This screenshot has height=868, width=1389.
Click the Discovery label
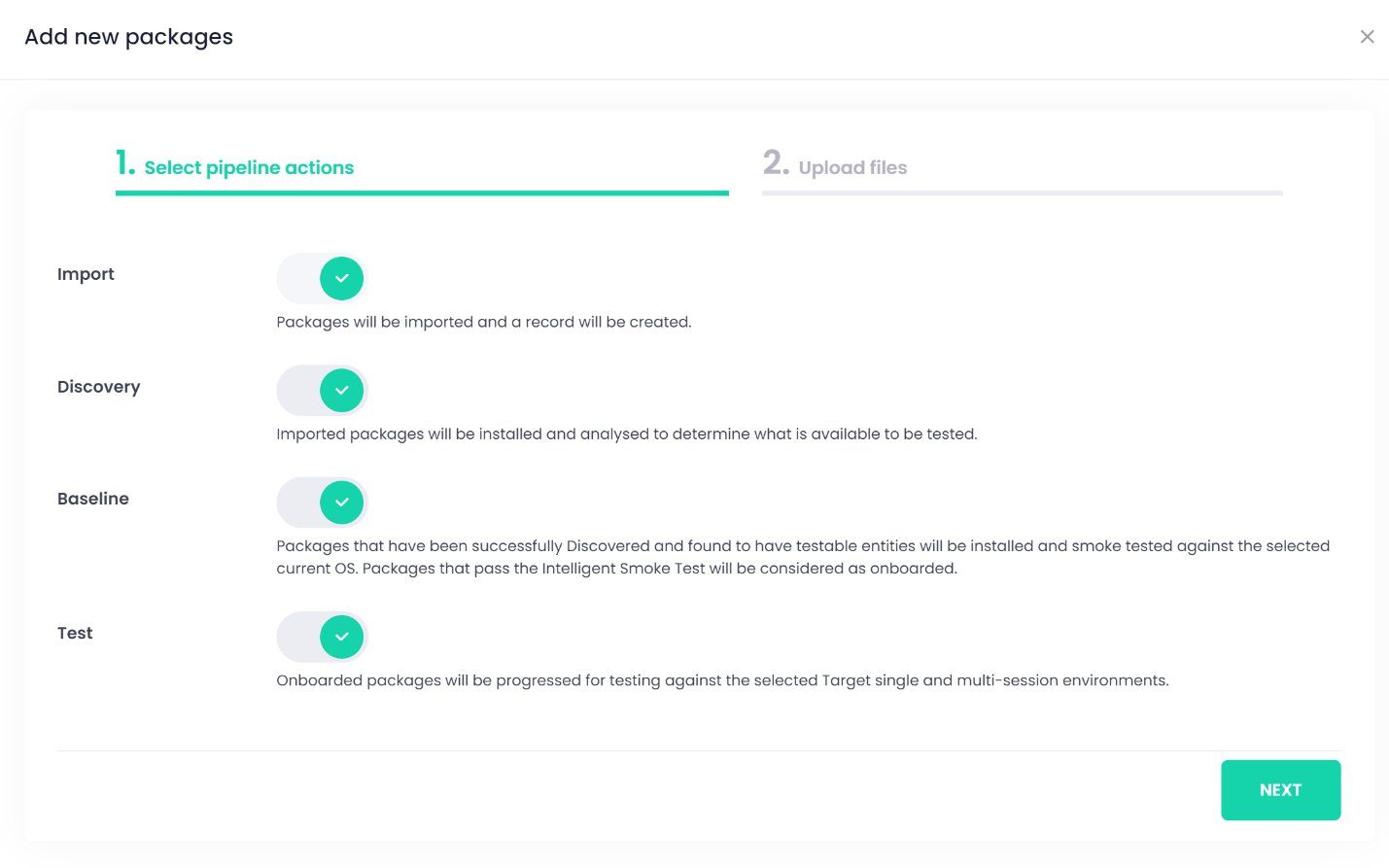pos(98,387)
